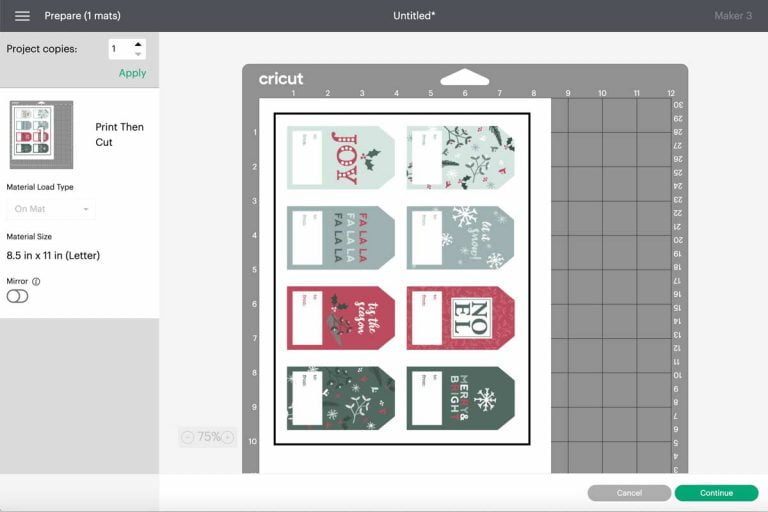Viewport: 768px width, 512px height.
Task: Click the NOEL gift tag
Action: (x=460, y=318)
